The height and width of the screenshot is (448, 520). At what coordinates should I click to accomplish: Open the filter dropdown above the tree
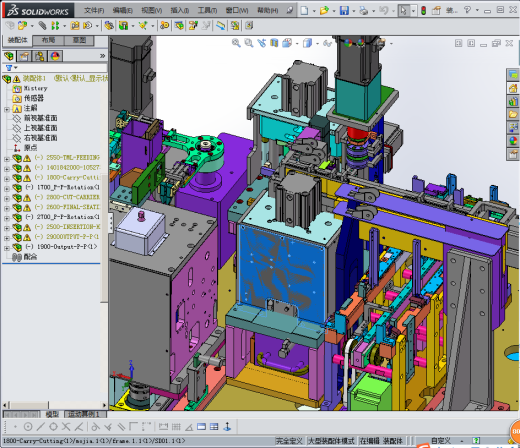[x=12, y=68]
